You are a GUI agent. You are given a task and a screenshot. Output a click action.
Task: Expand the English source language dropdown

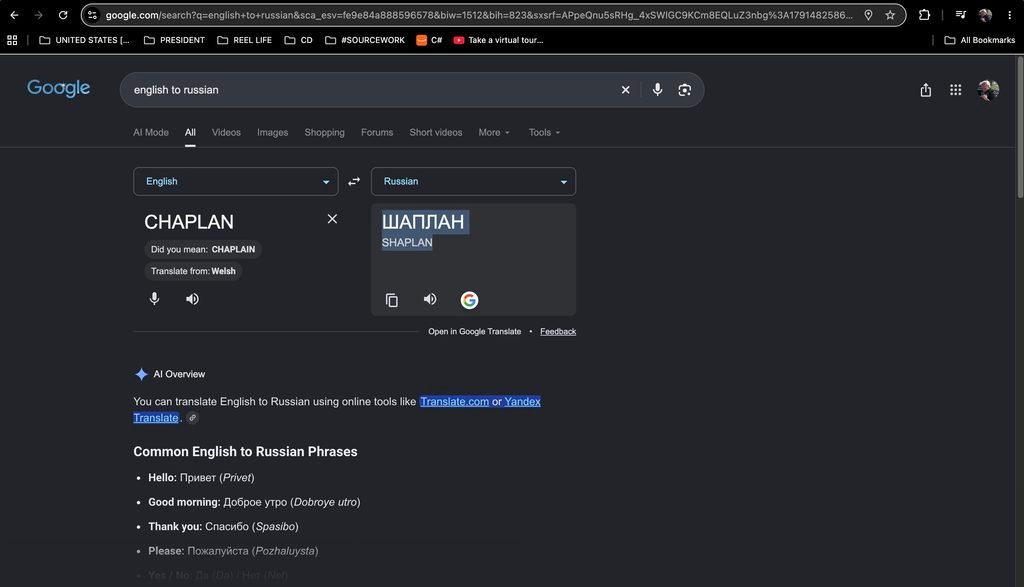click(236, 182)
